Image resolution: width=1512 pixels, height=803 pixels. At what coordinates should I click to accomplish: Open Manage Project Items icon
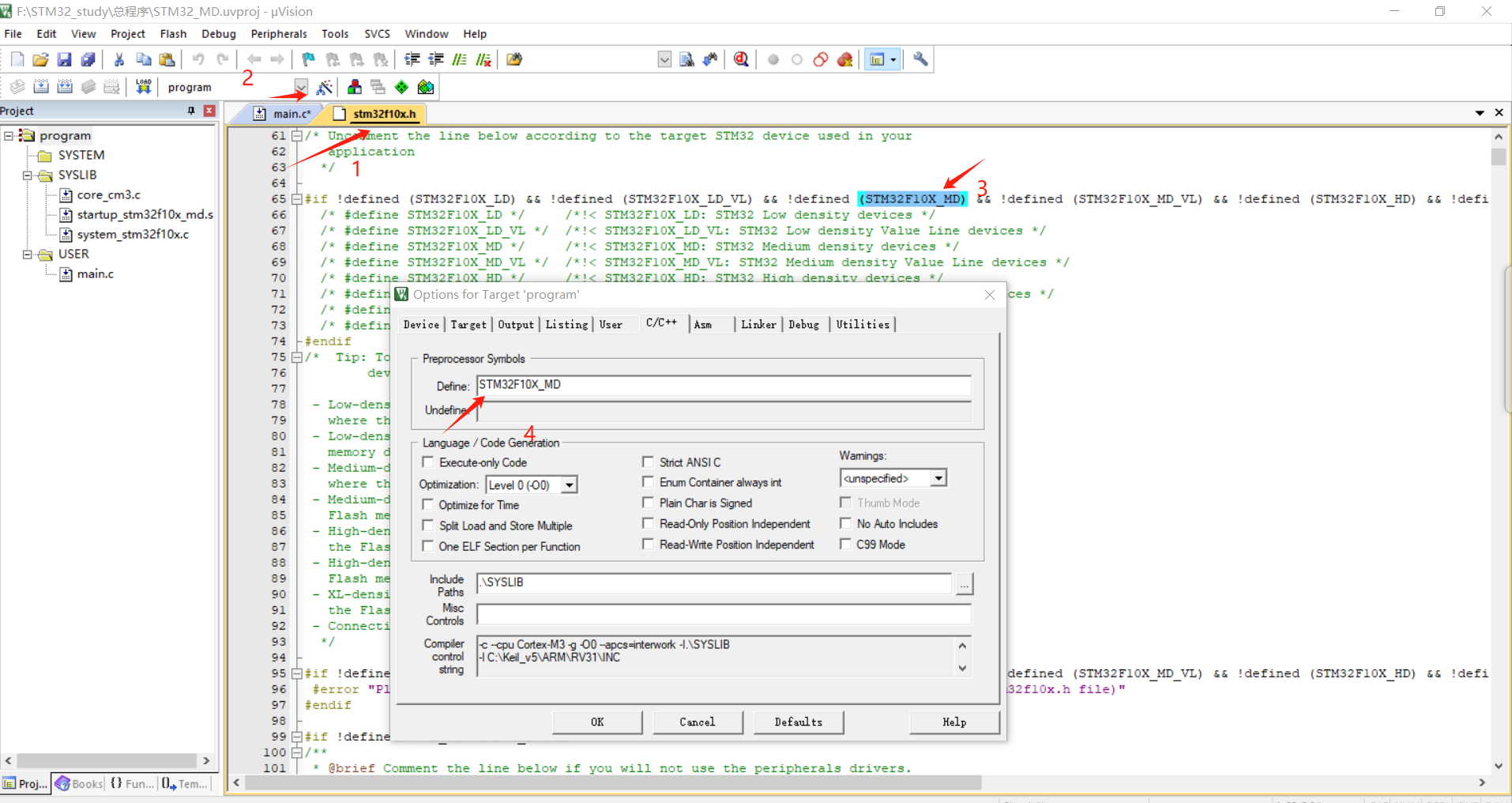(x=355, y=87)
